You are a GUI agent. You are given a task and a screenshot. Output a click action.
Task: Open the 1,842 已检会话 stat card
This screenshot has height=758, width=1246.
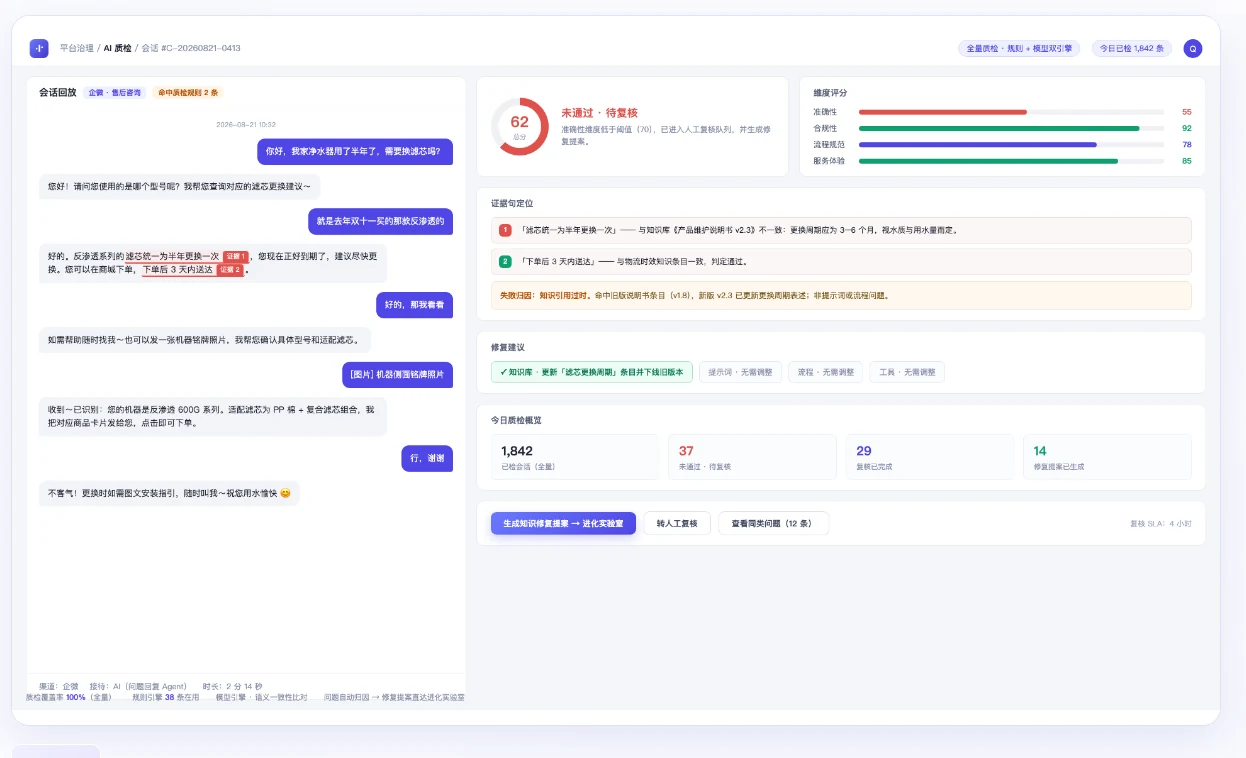click(x=575, y=457)
